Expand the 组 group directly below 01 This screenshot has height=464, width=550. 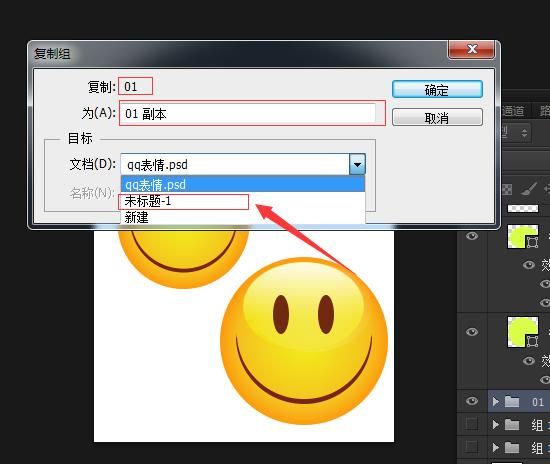495,425
